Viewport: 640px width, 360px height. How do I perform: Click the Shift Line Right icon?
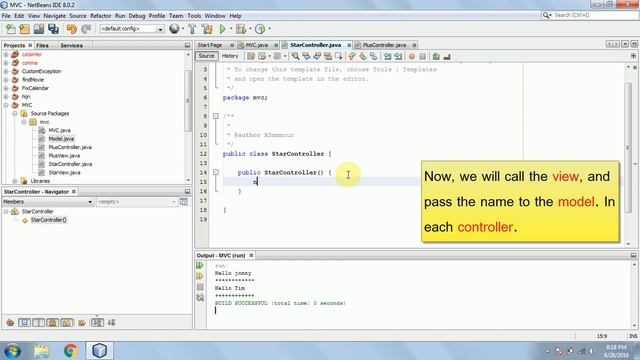(x=398, y=56)
